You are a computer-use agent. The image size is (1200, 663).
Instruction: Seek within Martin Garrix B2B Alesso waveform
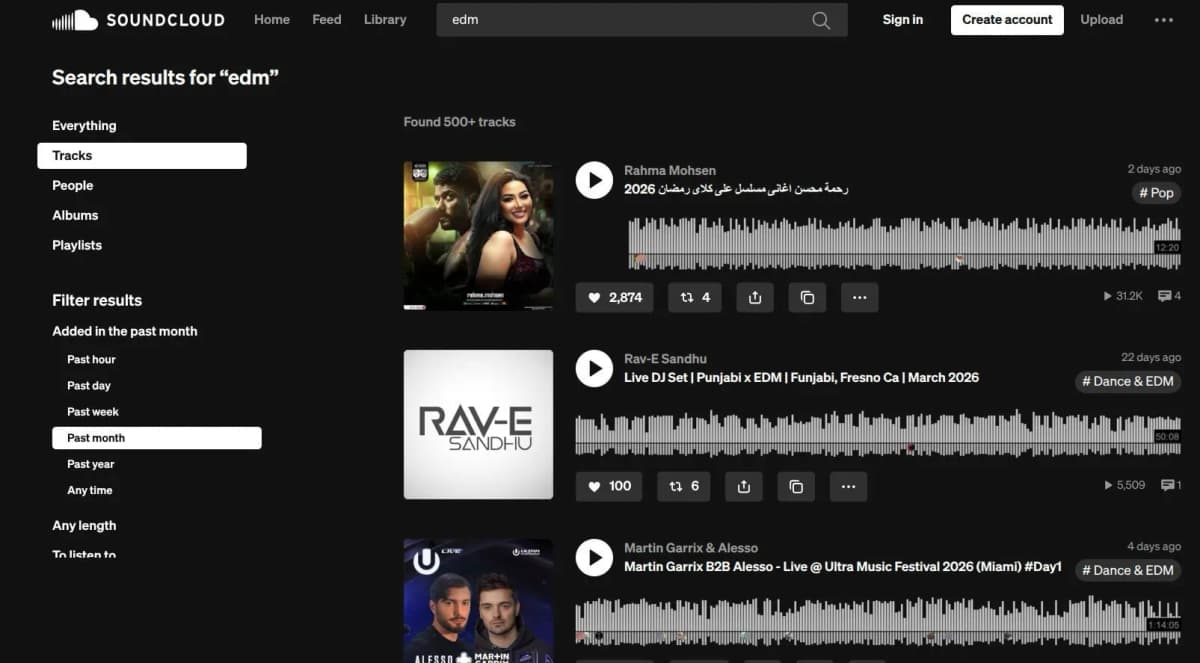[879, 620]
